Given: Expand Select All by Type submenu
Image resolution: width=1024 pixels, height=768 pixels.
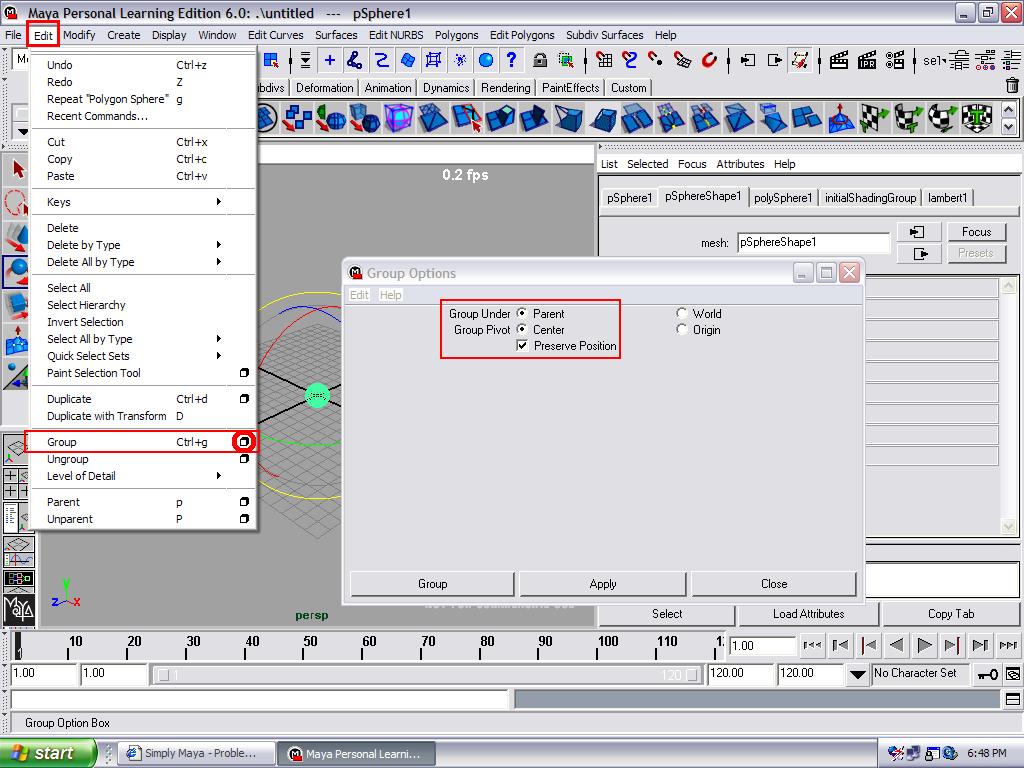Looking at the screenshot, I should point(219,339).
